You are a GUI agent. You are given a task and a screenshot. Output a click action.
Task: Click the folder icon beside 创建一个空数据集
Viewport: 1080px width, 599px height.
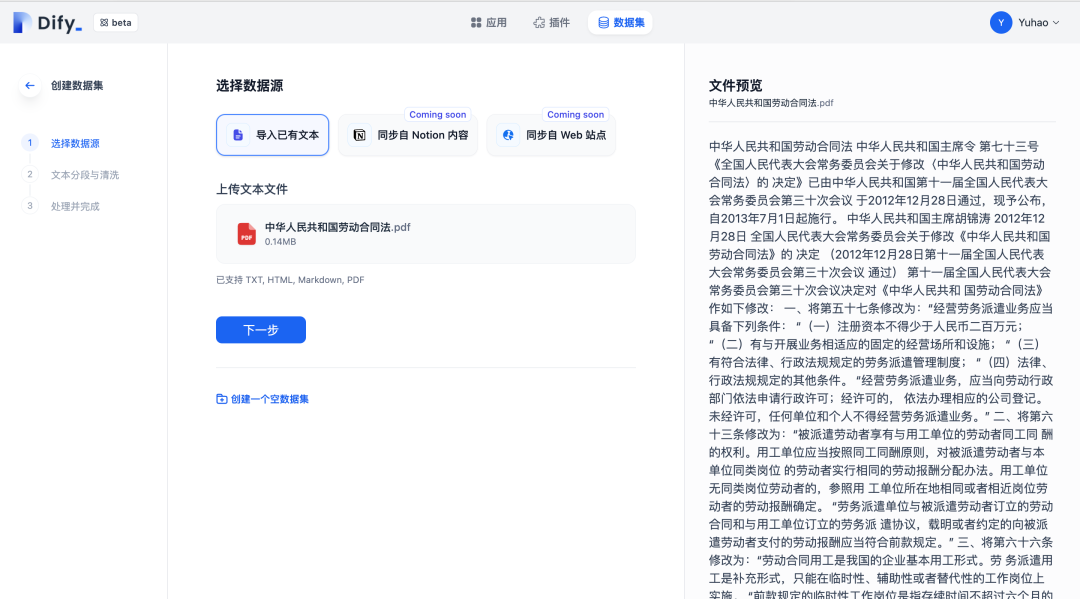point(222,399)
